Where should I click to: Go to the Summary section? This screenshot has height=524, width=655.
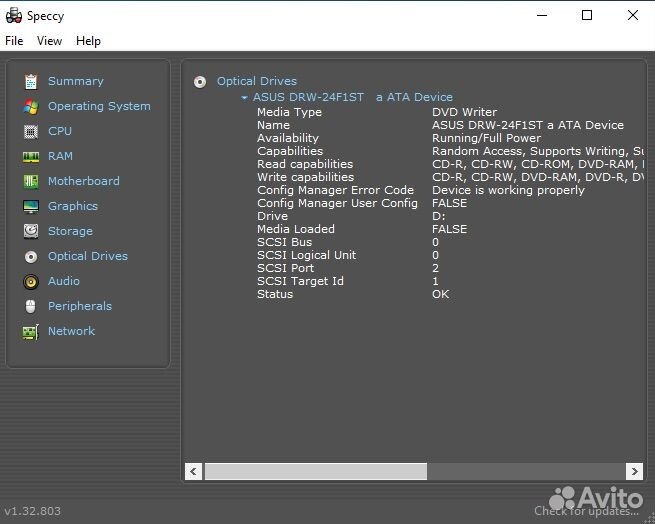click(x=76, y=81)
